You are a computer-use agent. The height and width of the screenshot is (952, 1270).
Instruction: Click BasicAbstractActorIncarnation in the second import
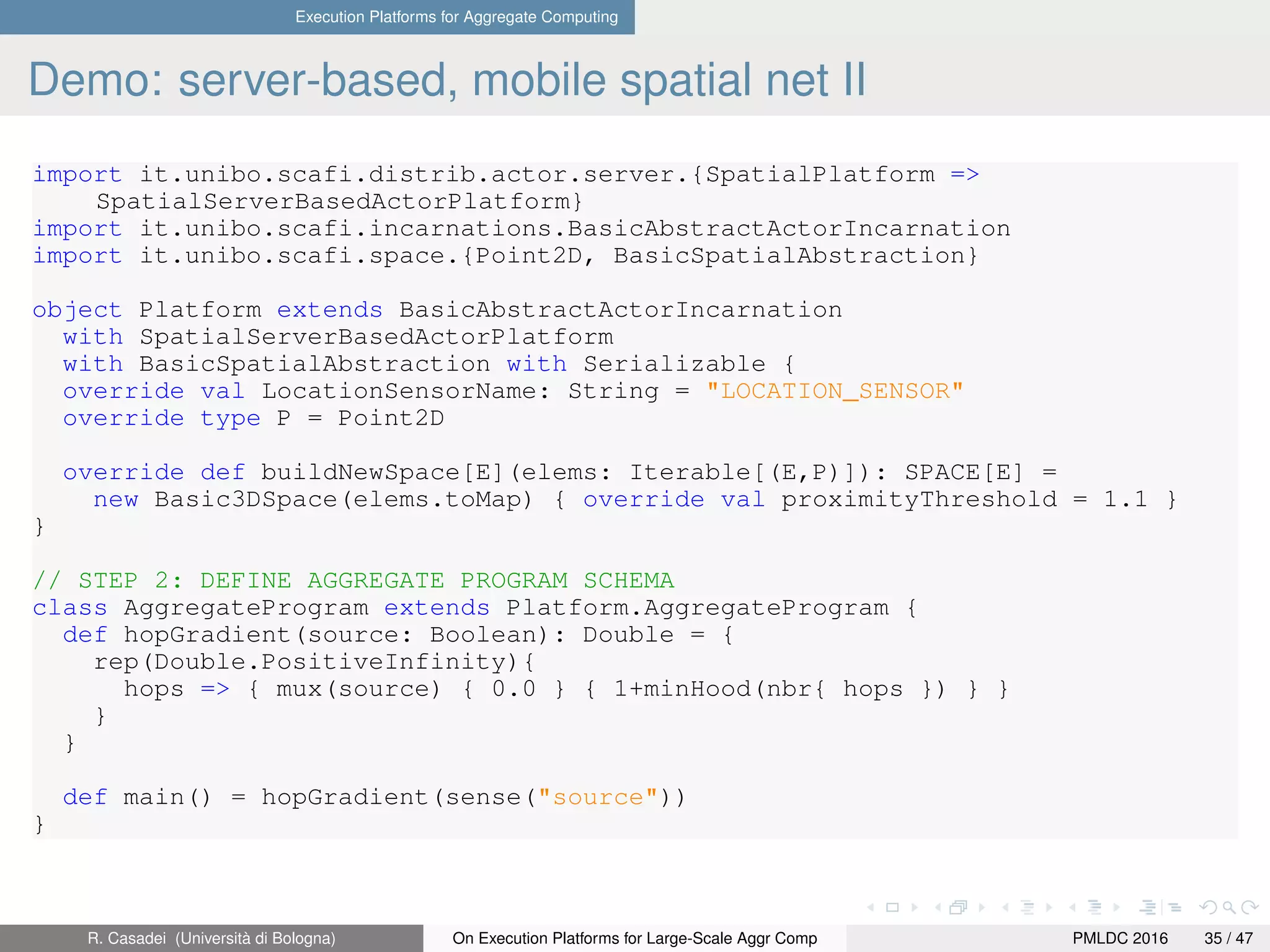point(789,229)
